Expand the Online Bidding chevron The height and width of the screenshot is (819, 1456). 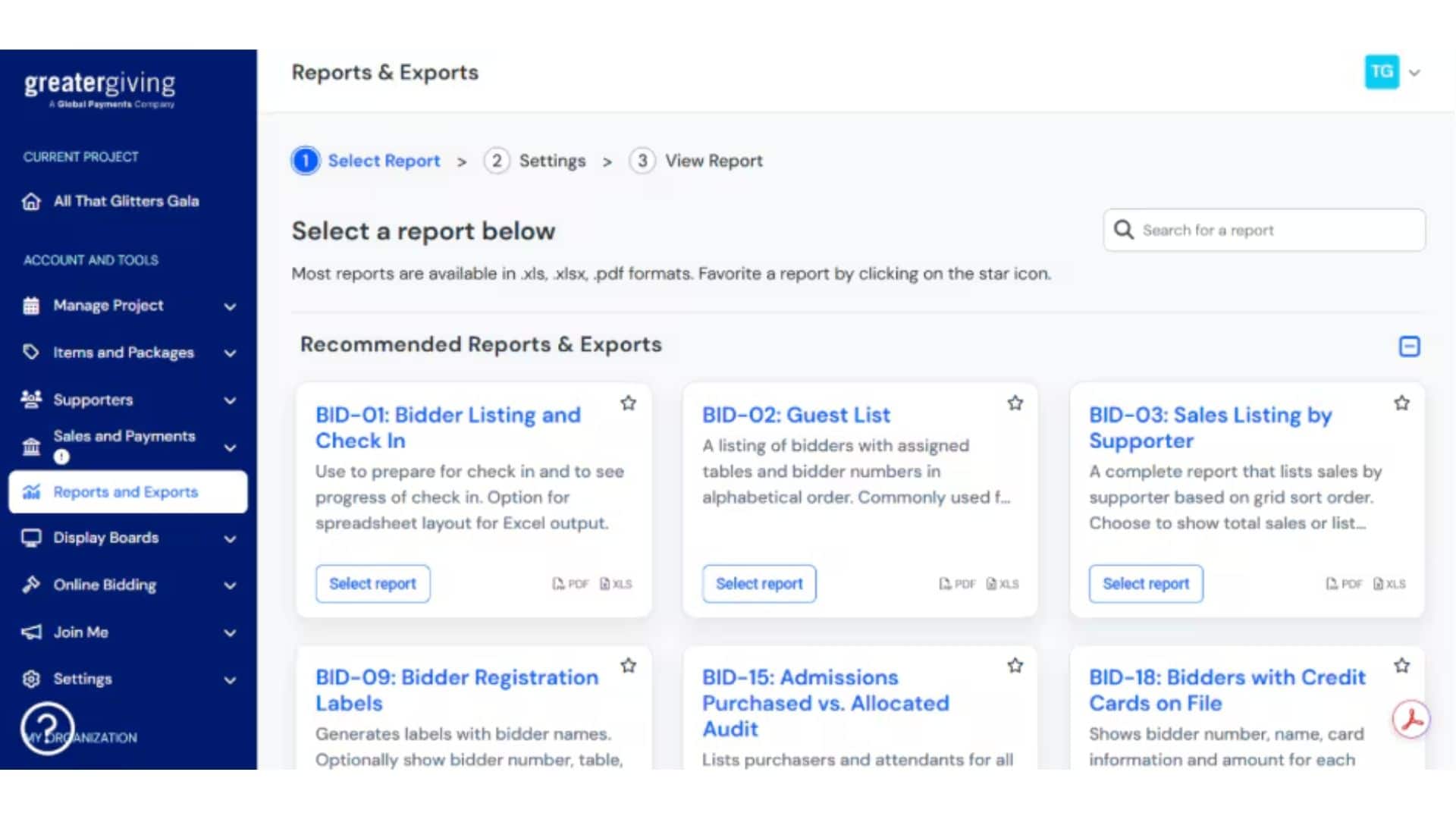coord(230,585)
